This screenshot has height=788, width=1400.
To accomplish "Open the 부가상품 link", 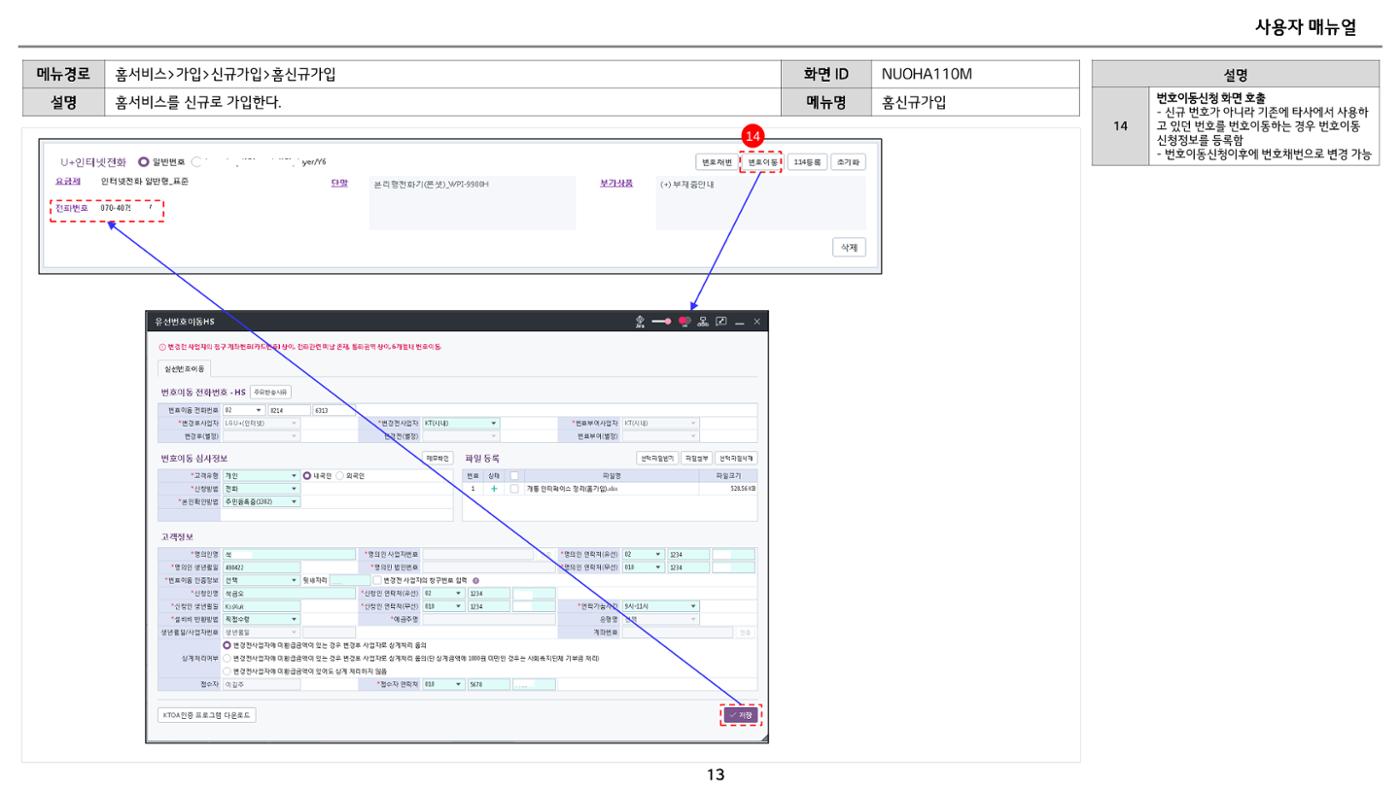I will point(616,182).
